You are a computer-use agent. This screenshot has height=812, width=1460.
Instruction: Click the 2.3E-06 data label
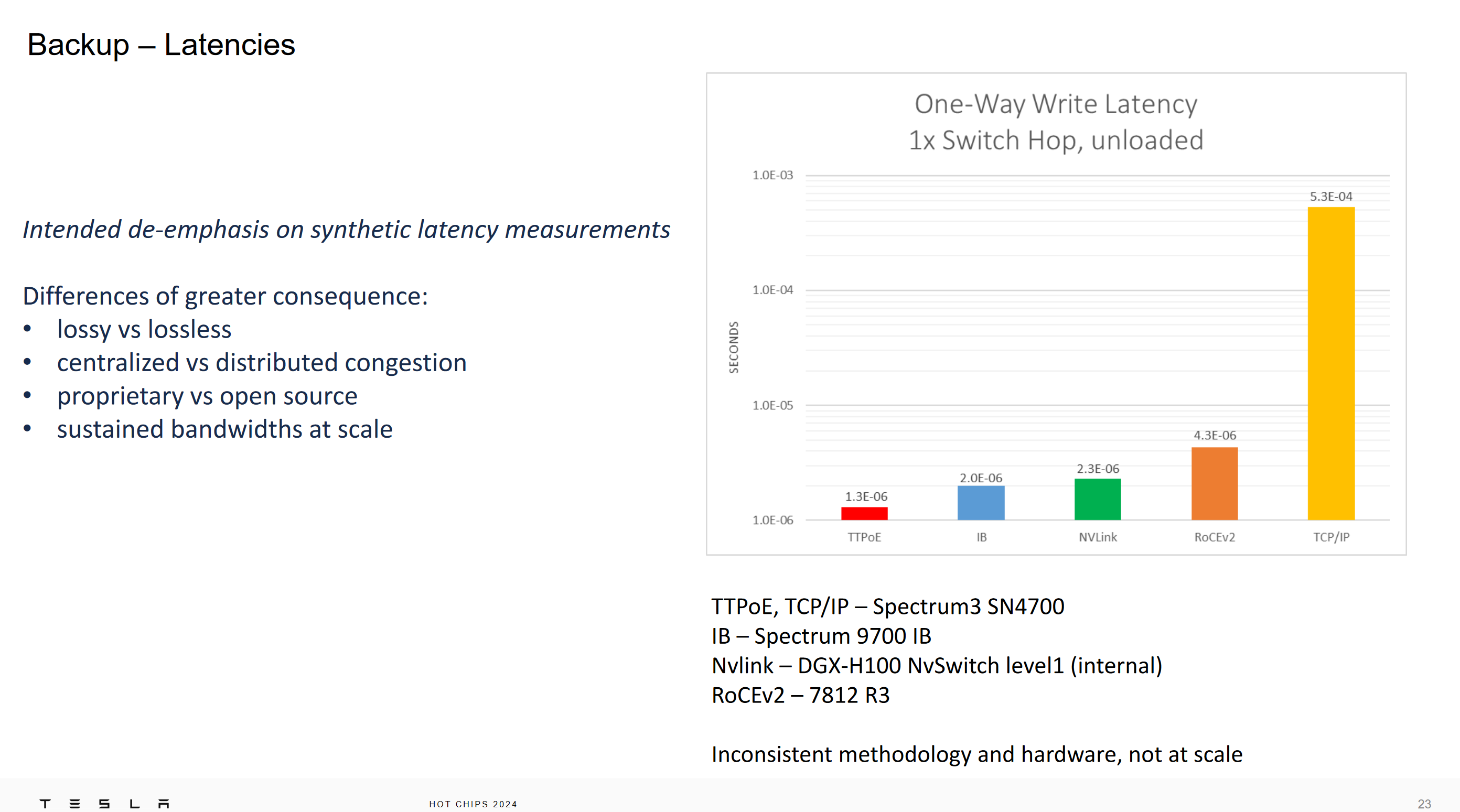1098,469
